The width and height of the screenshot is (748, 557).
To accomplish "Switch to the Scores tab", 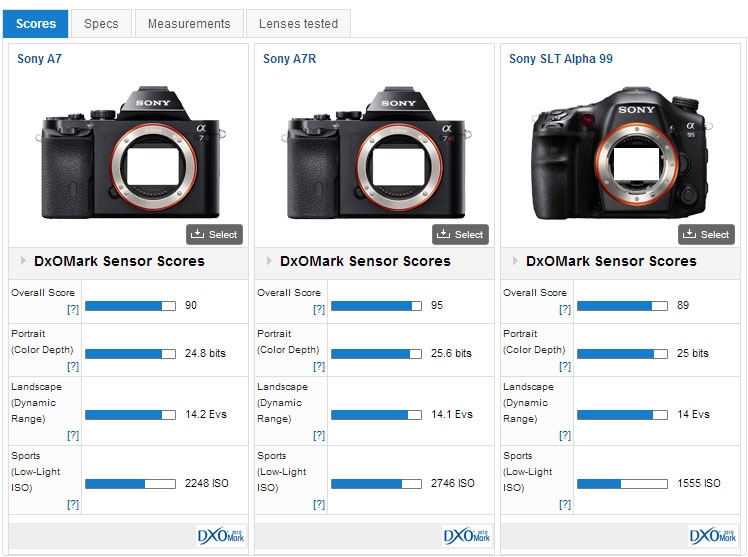I will tap(36, 23).
